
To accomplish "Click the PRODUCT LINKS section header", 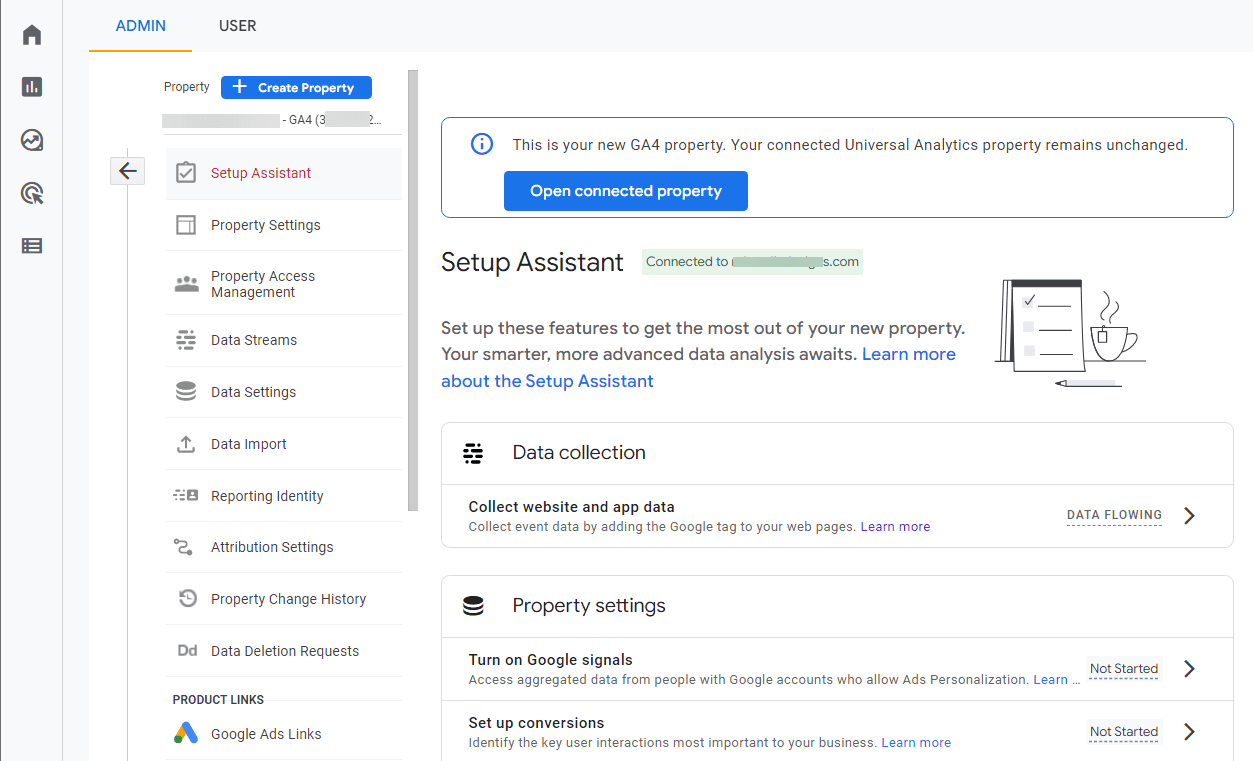I will 218,700.
